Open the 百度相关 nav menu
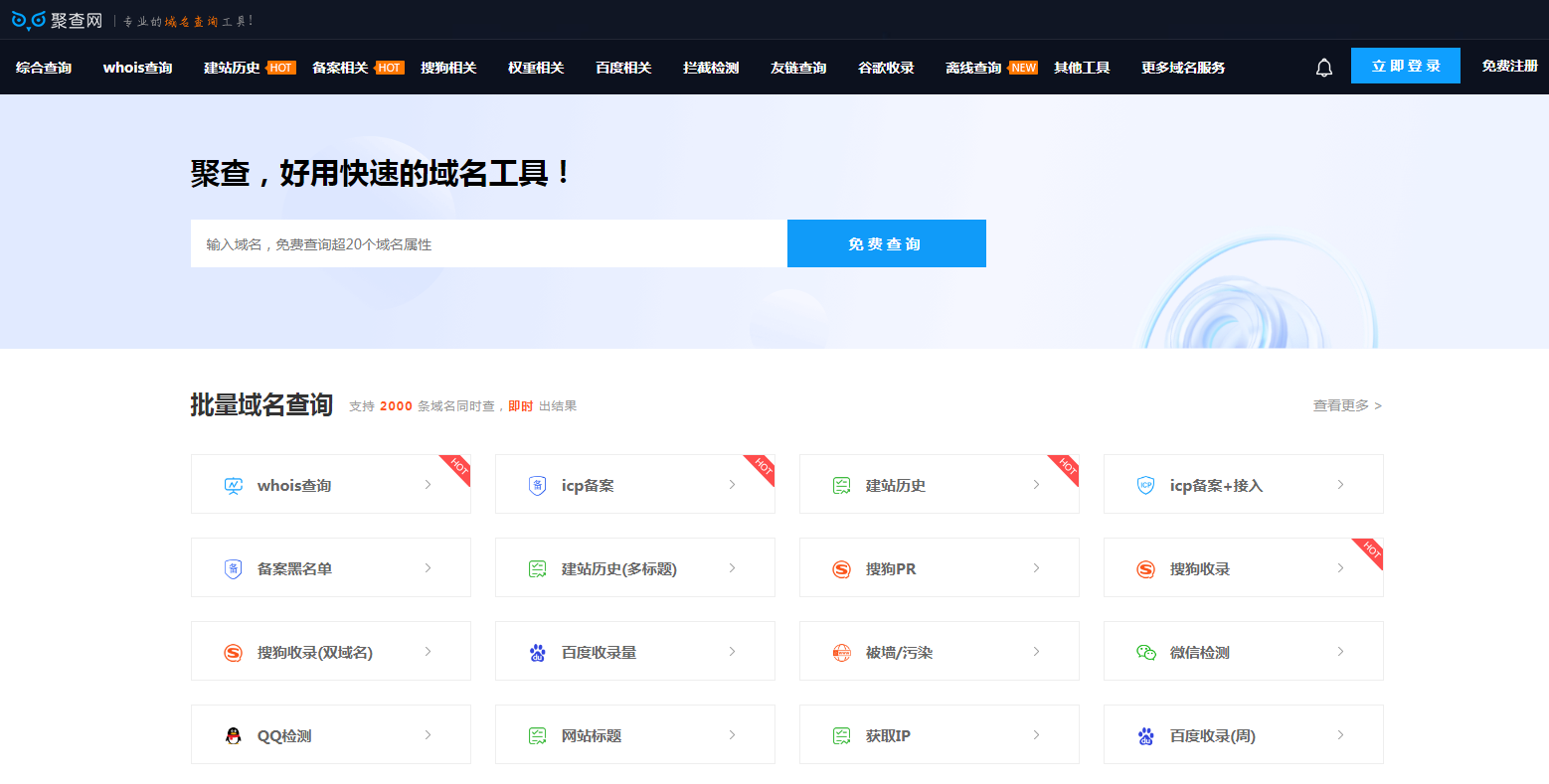Viewport: 1549px width, 784px height. point(622,67)
